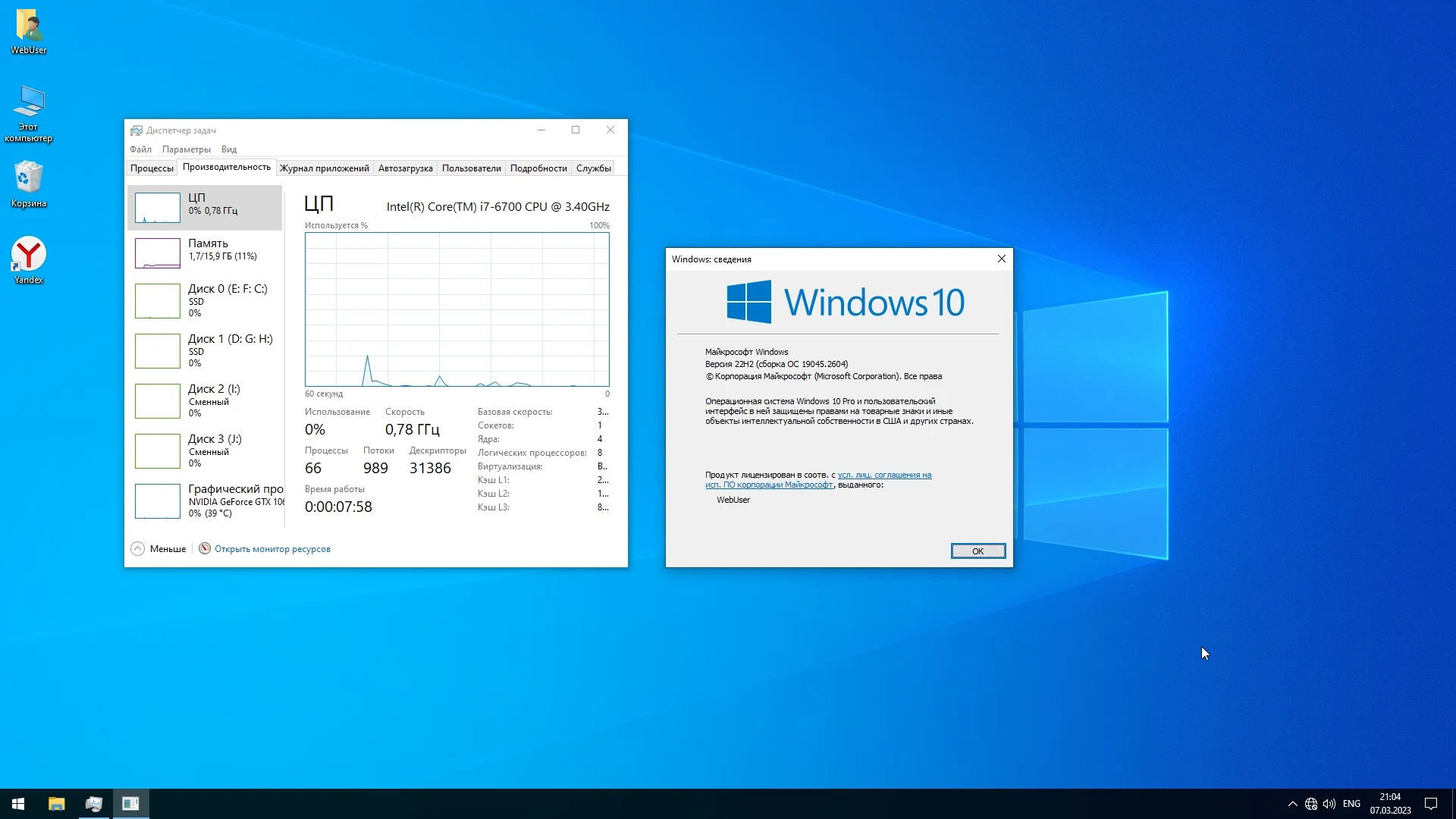Click Открыть монитор ресурсов link

(272, 549)
